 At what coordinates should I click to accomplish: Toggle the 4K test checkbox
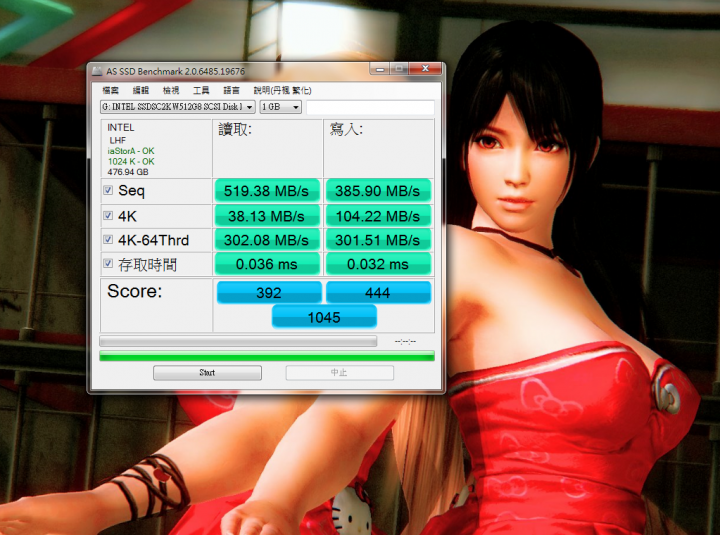[108, 215]
